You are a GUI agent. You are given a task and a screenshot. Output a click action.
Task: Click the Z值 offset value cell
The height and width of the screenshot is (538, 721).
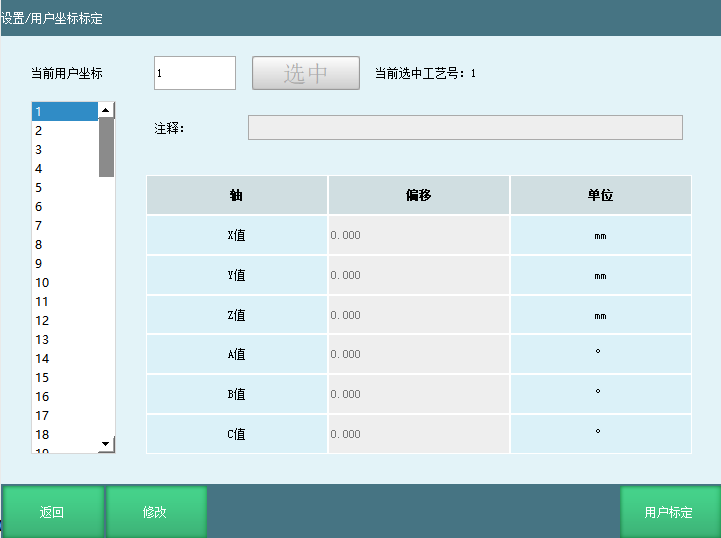click(418, 315)
